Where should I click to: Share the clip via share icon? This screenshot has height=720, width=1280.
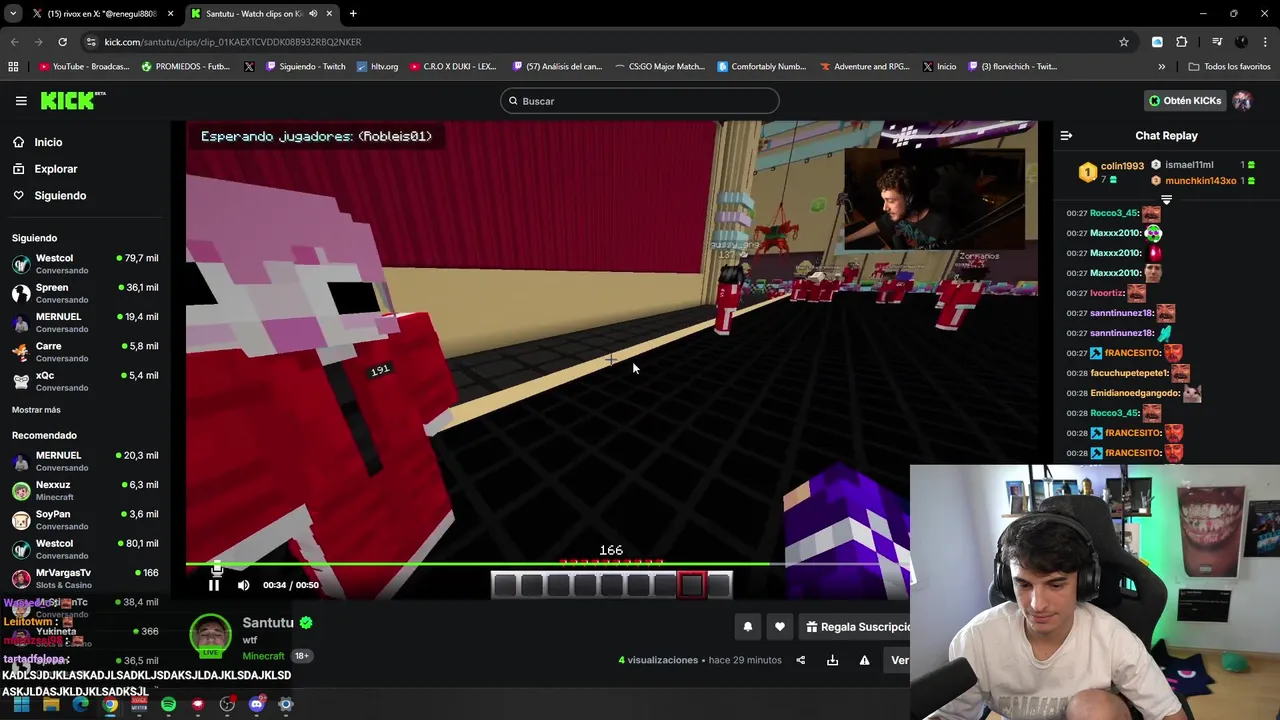tap(800, 660)
